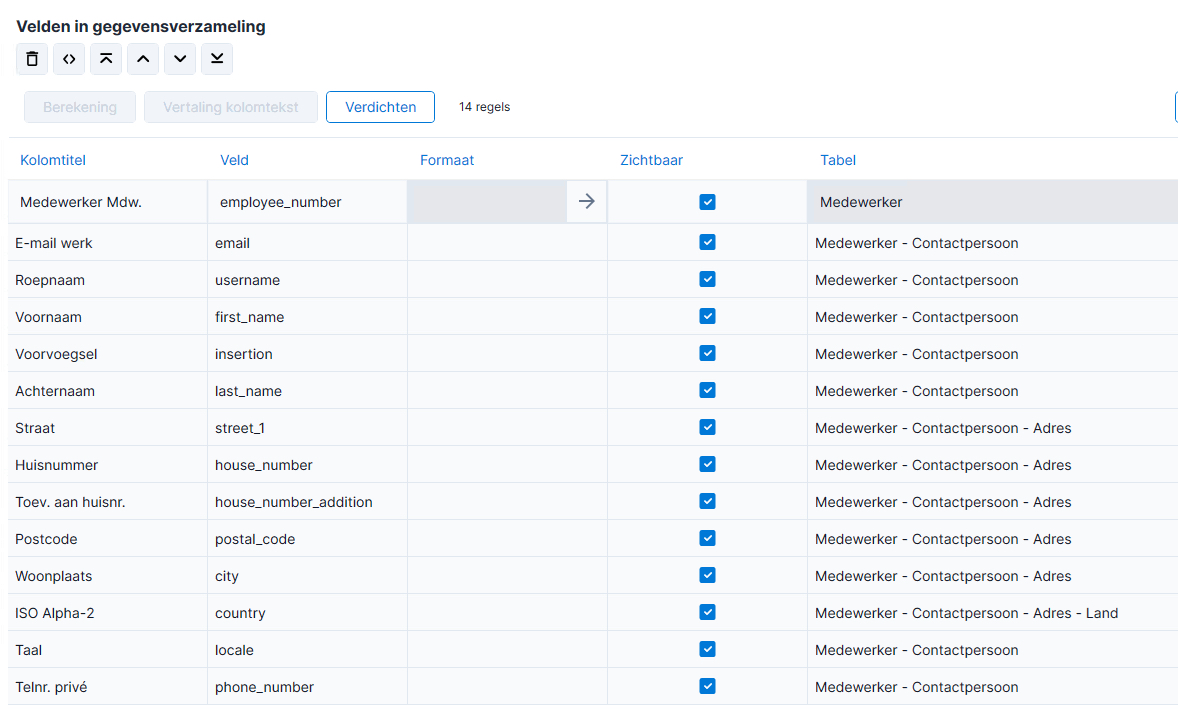Viewport: 1178px width, 721px height.
Task: Click the 'locale' field cell
Action: (x=307, y=650)
